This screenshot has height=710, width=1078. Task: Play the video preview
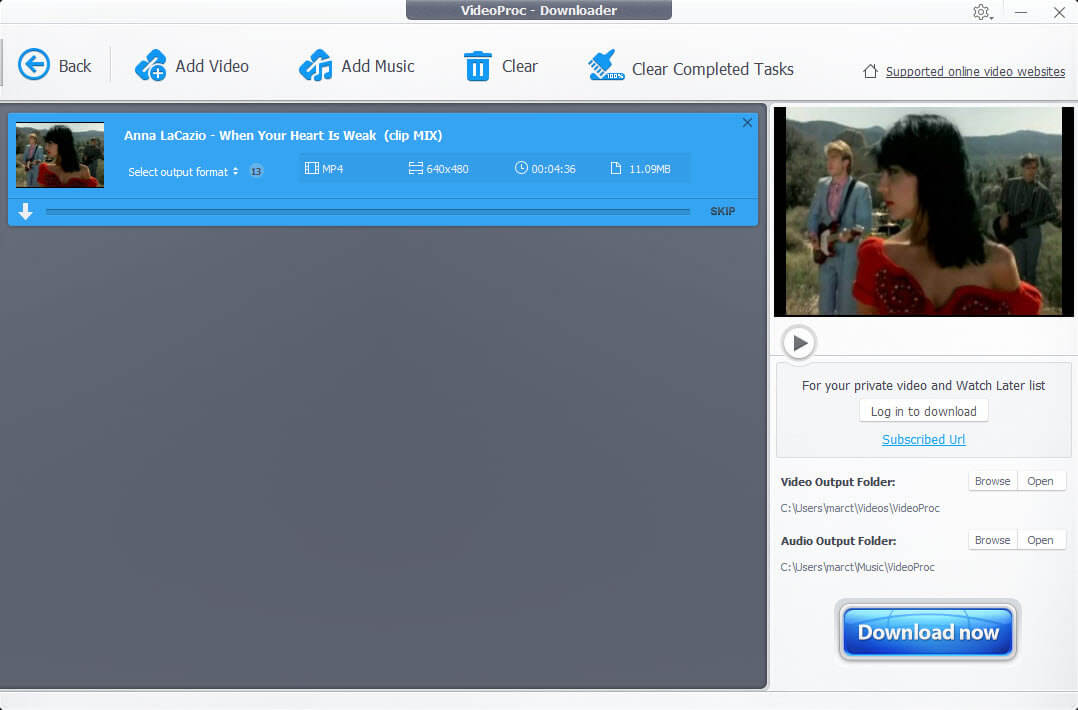coord(799,342)
